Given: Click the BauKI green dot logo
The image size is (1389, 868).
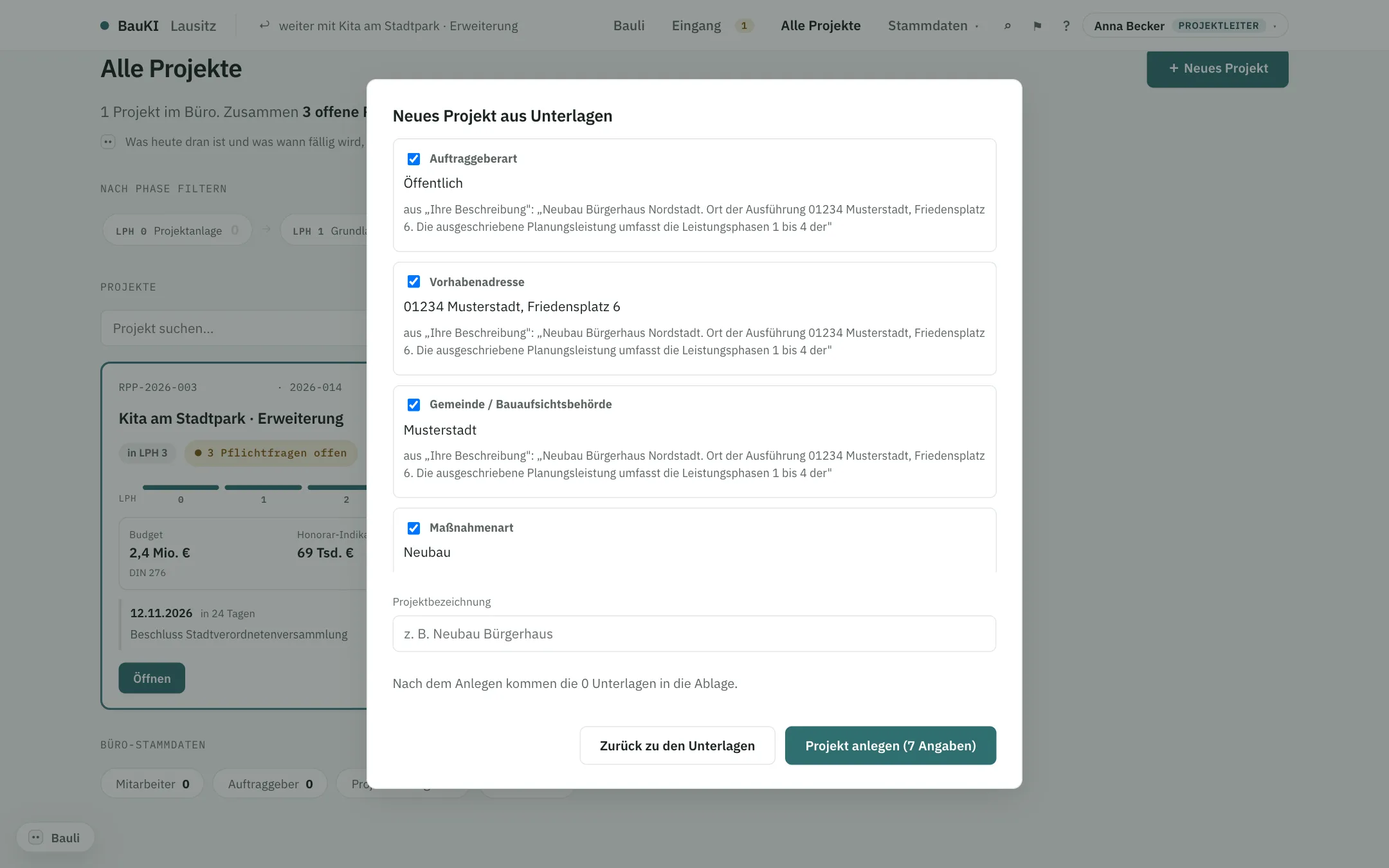Looking at the screenshot, I should [x=104, y=26].
